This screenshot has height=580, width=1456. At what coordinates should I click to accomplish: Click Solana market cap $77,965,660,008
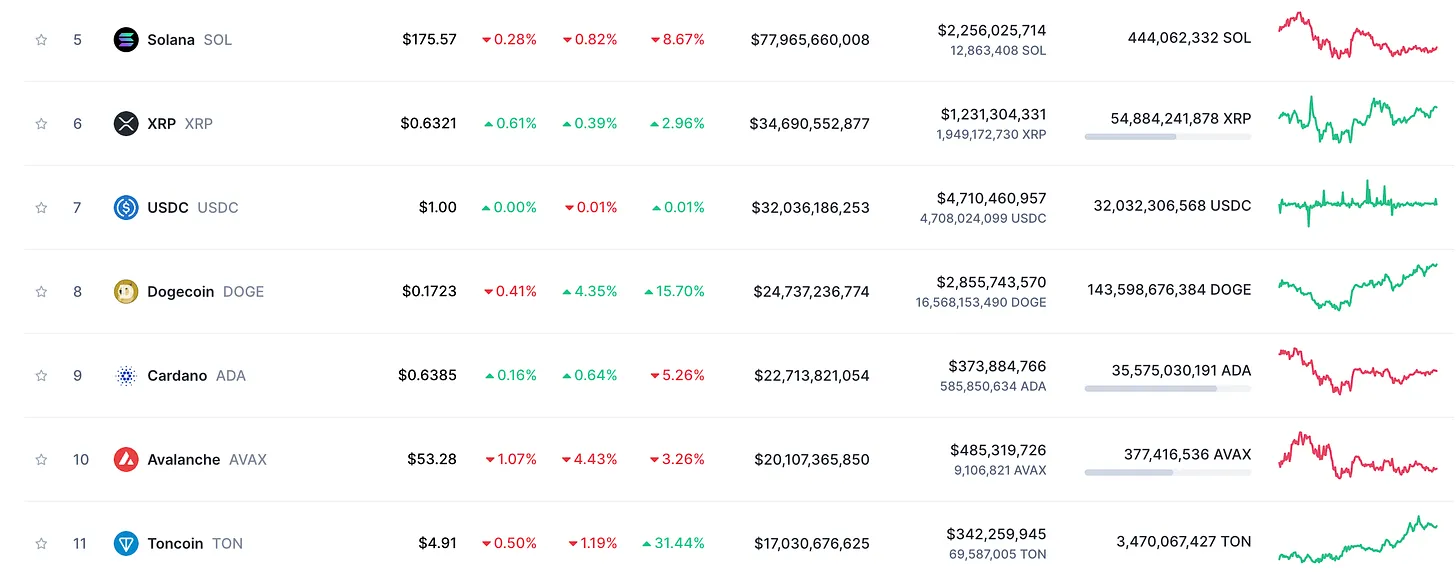810,40
